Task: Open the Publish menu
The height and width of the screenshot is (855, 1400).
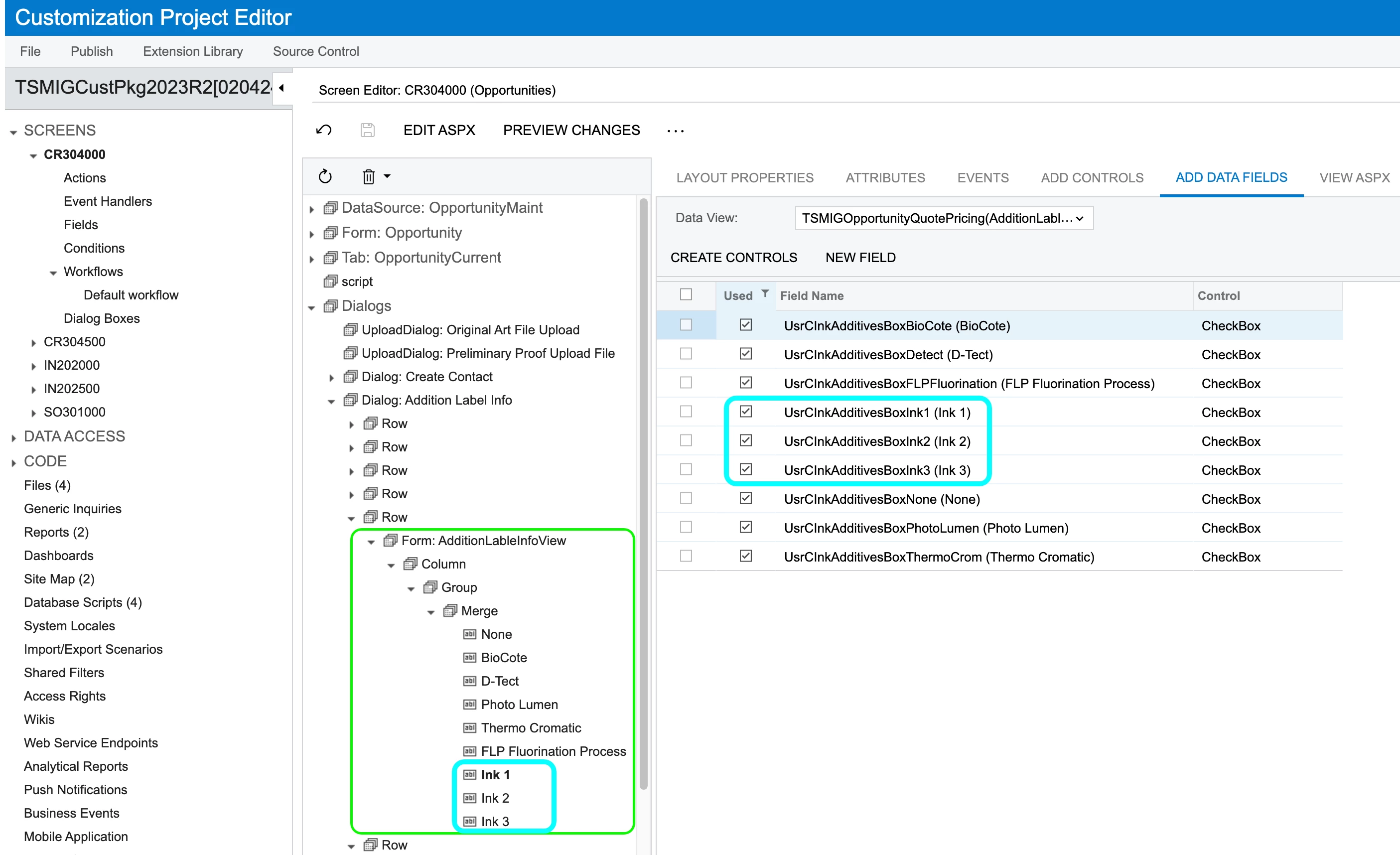Action: pos(92,51)
